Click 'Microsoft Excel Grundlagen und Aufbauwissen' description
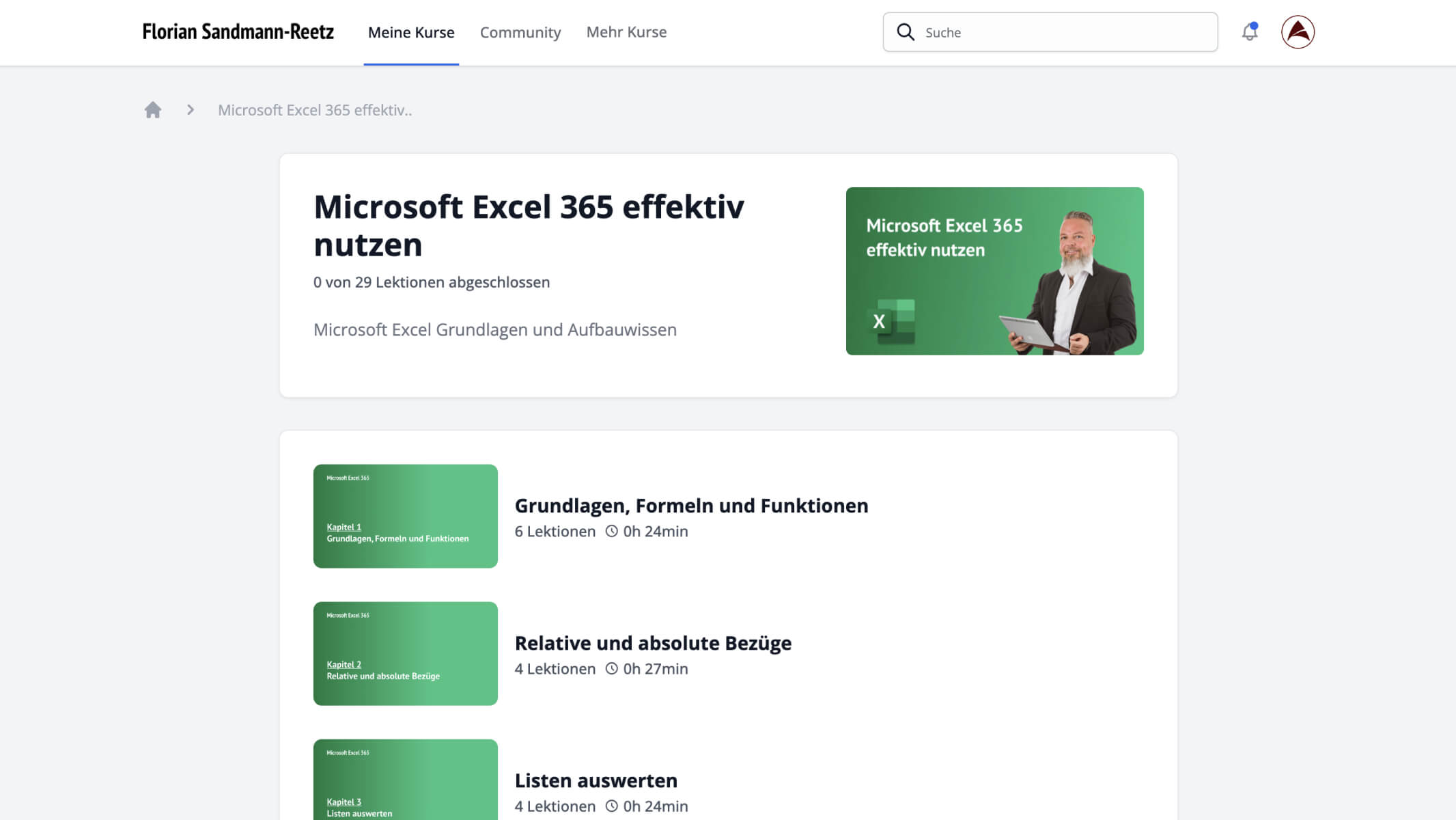Screen dimensions: 1456x820 coord(495,330)
